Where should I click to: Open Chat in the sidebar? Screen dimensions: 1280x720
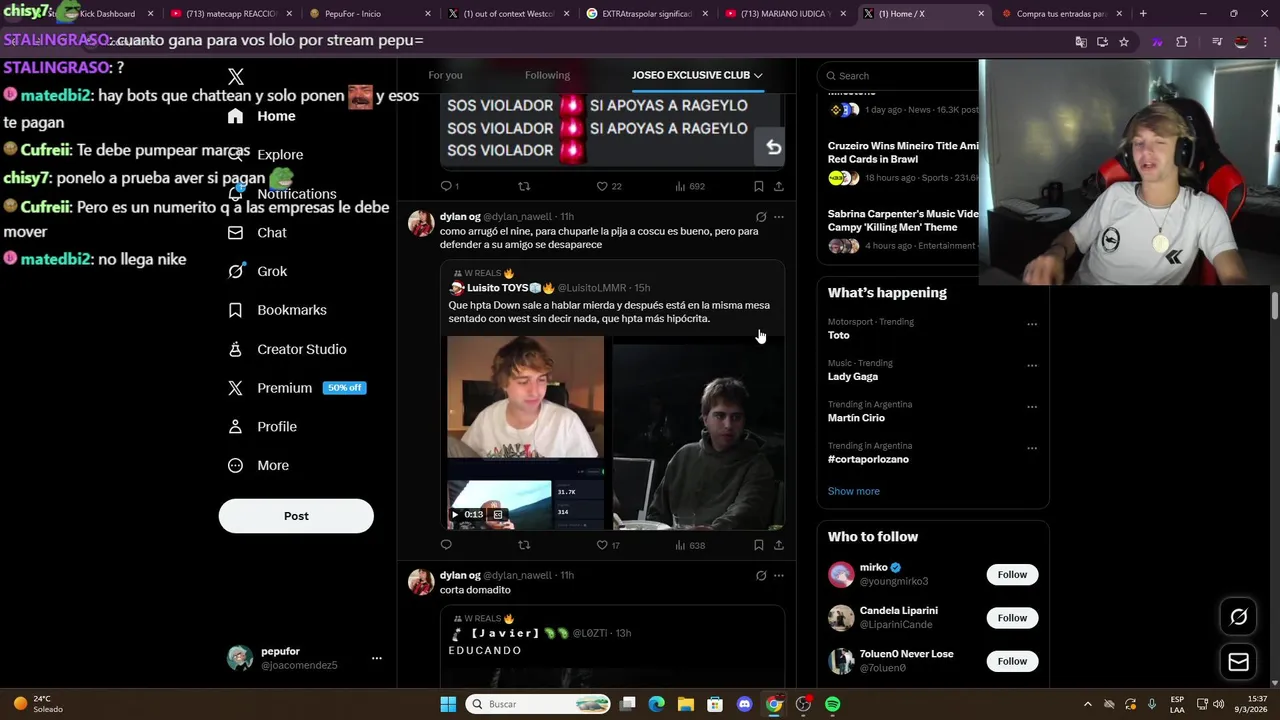tap(257, 233)
